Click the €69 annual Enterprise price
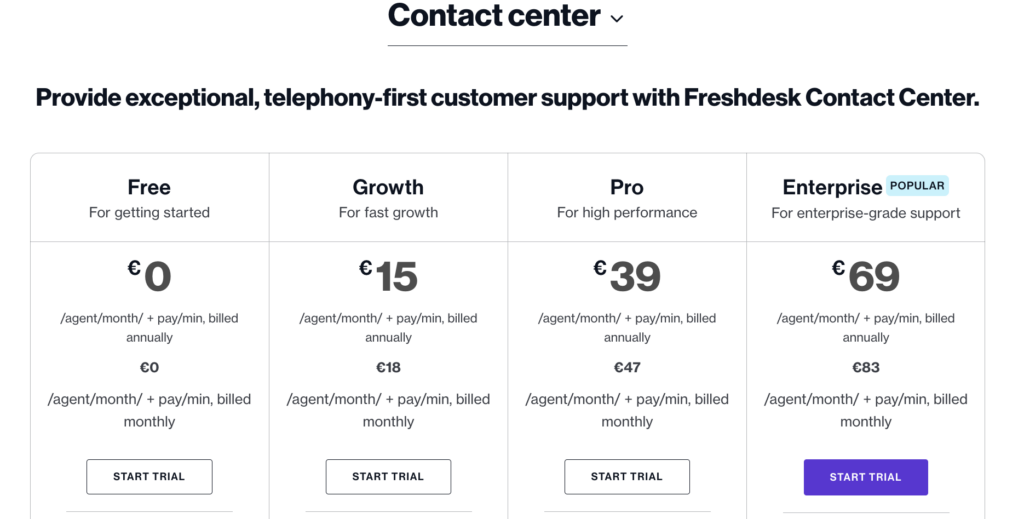Screen dimensions: 1024x519 (x=866, y=276)
